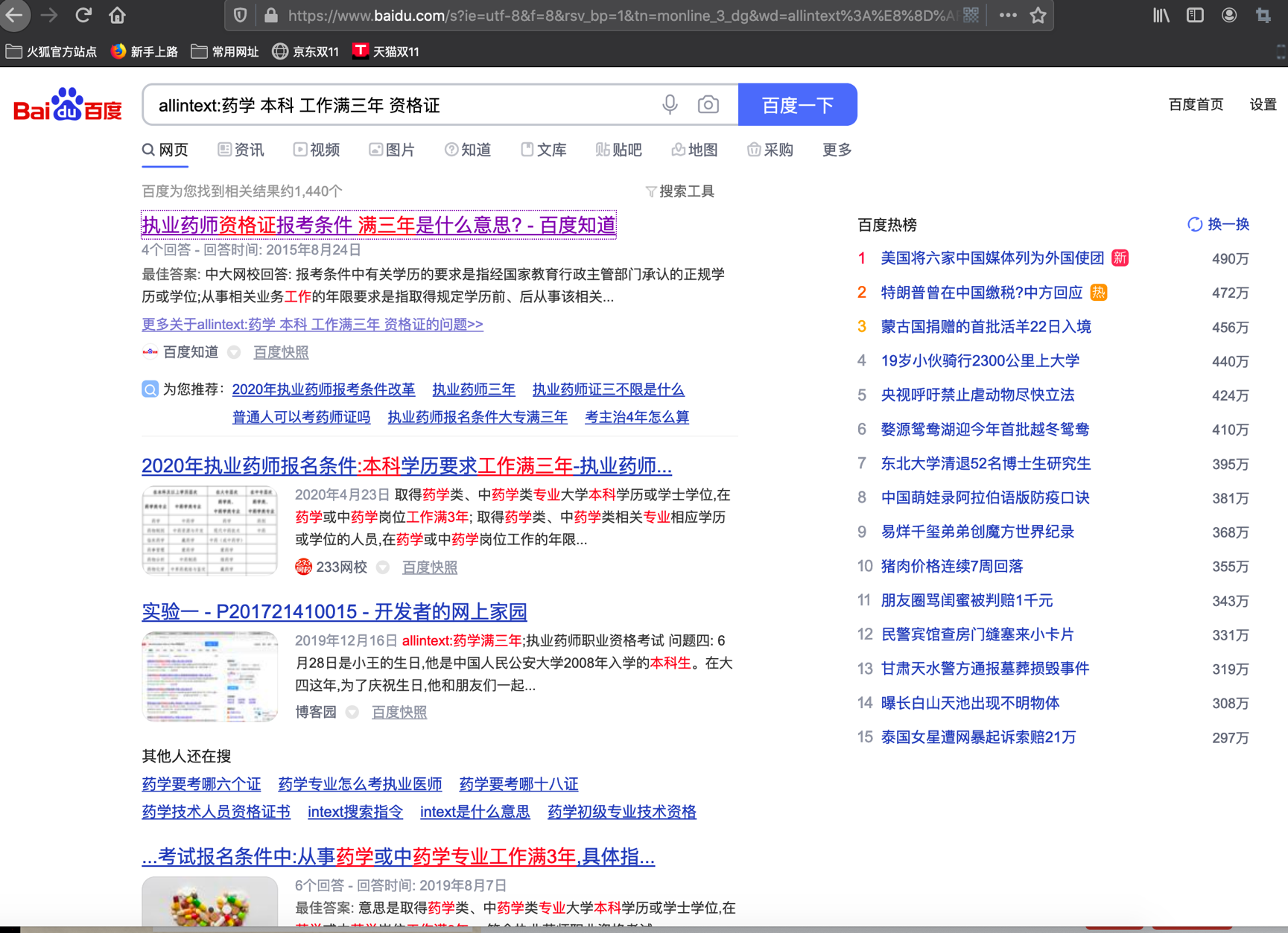The width and height of the screenshot is (1288, 933).
Task: Click the browser back arrow
Action: (14, 15)
